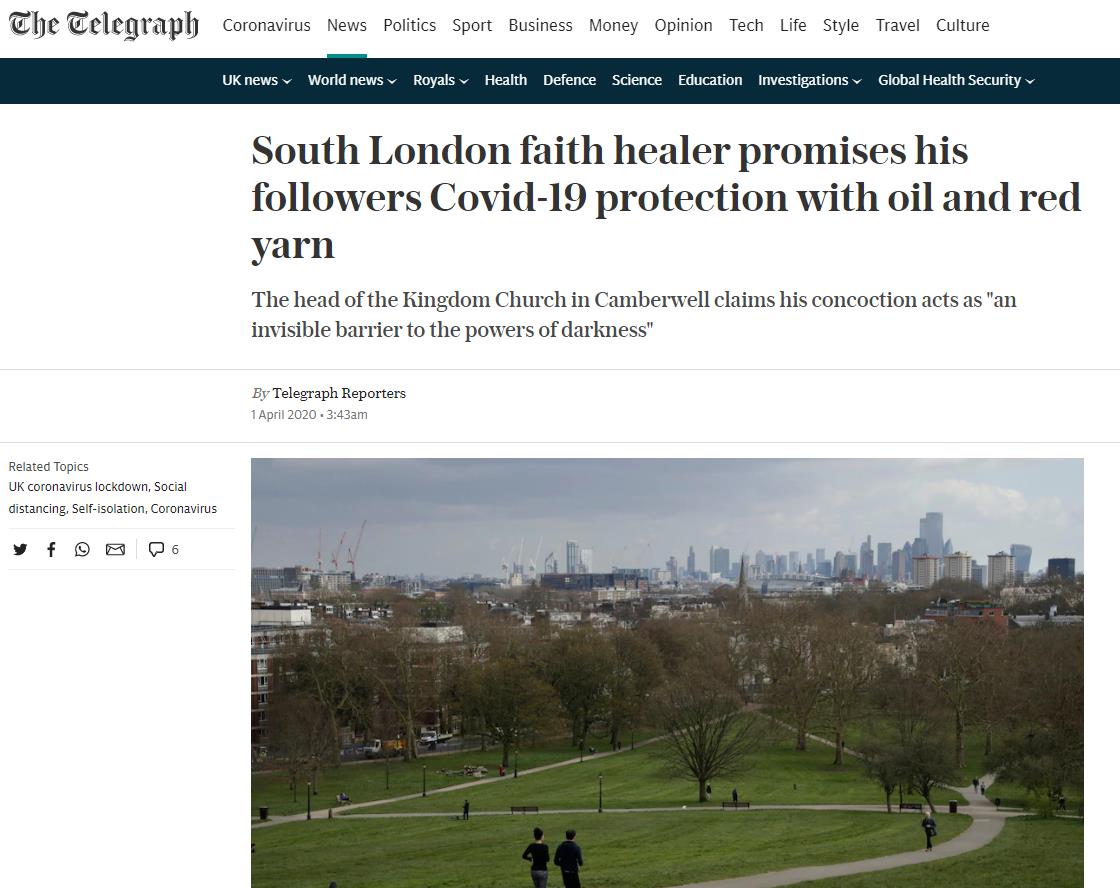Share article on Facebook

pyautogui.click(x=51, y=549)
